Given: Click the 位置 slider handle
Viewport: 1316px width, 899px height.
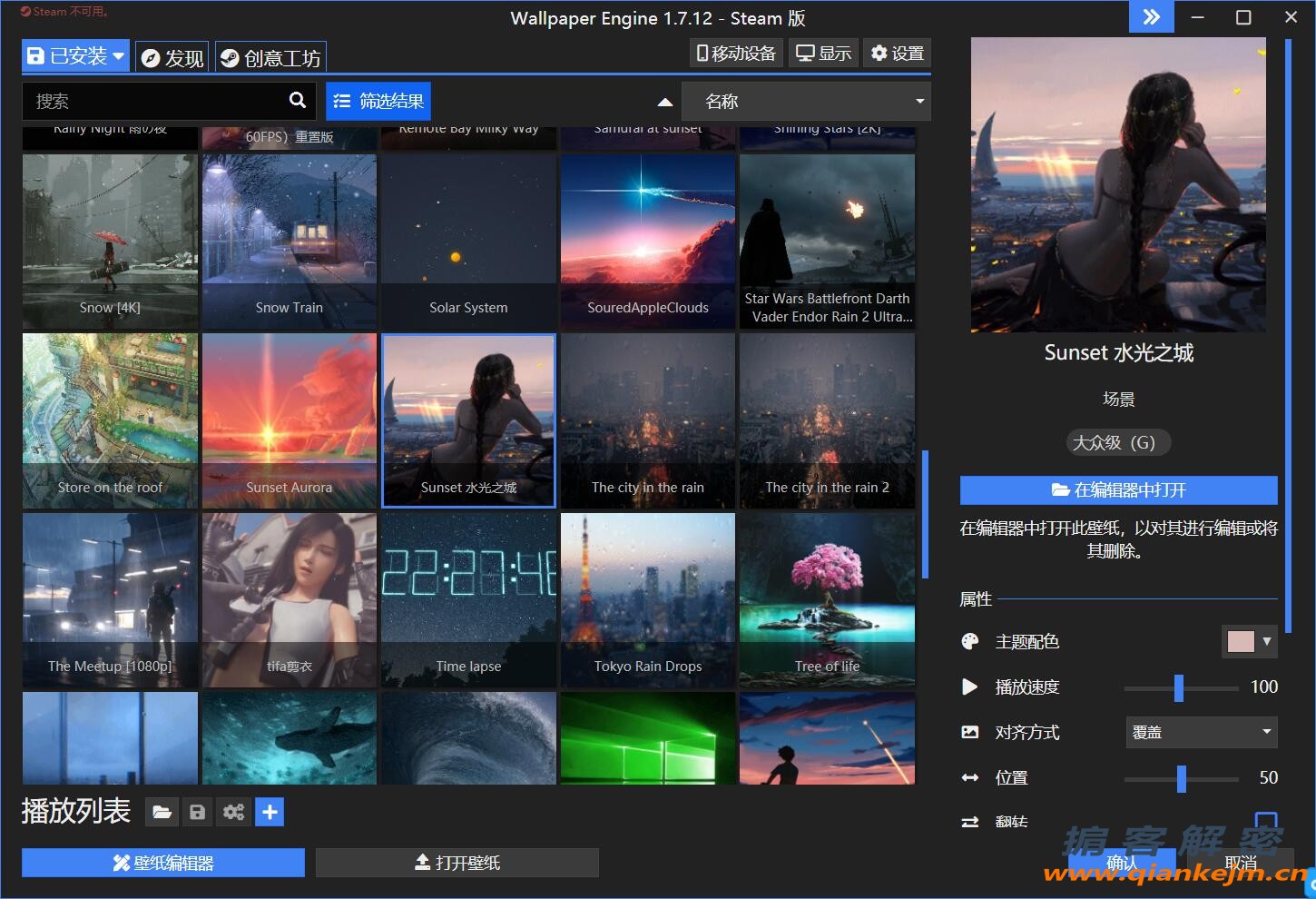Looking at the screenshot, I should pos(1181,778).
